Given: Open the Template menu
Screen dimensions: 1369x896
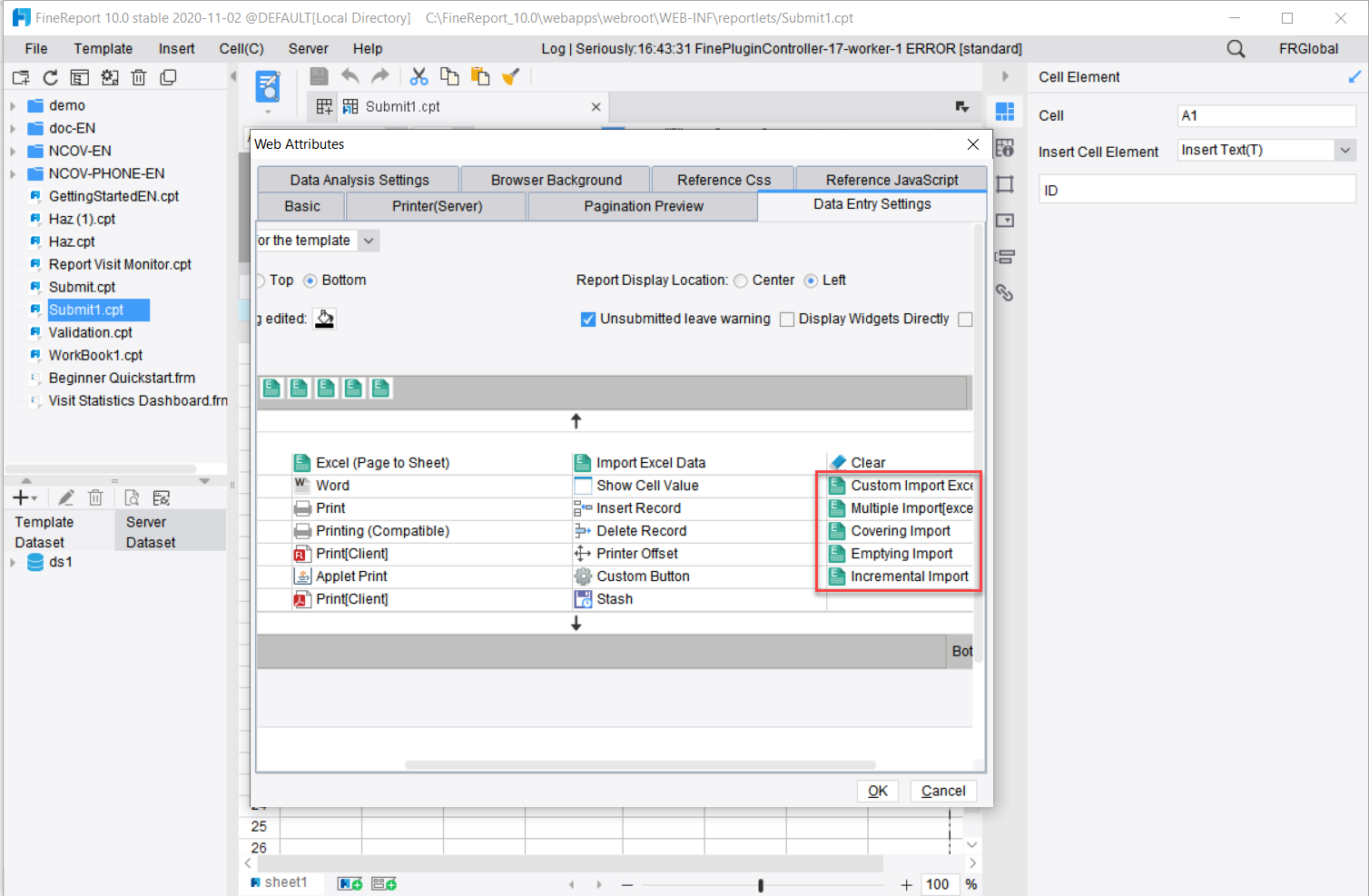Looking at the screenshot, I should (103, 49).
